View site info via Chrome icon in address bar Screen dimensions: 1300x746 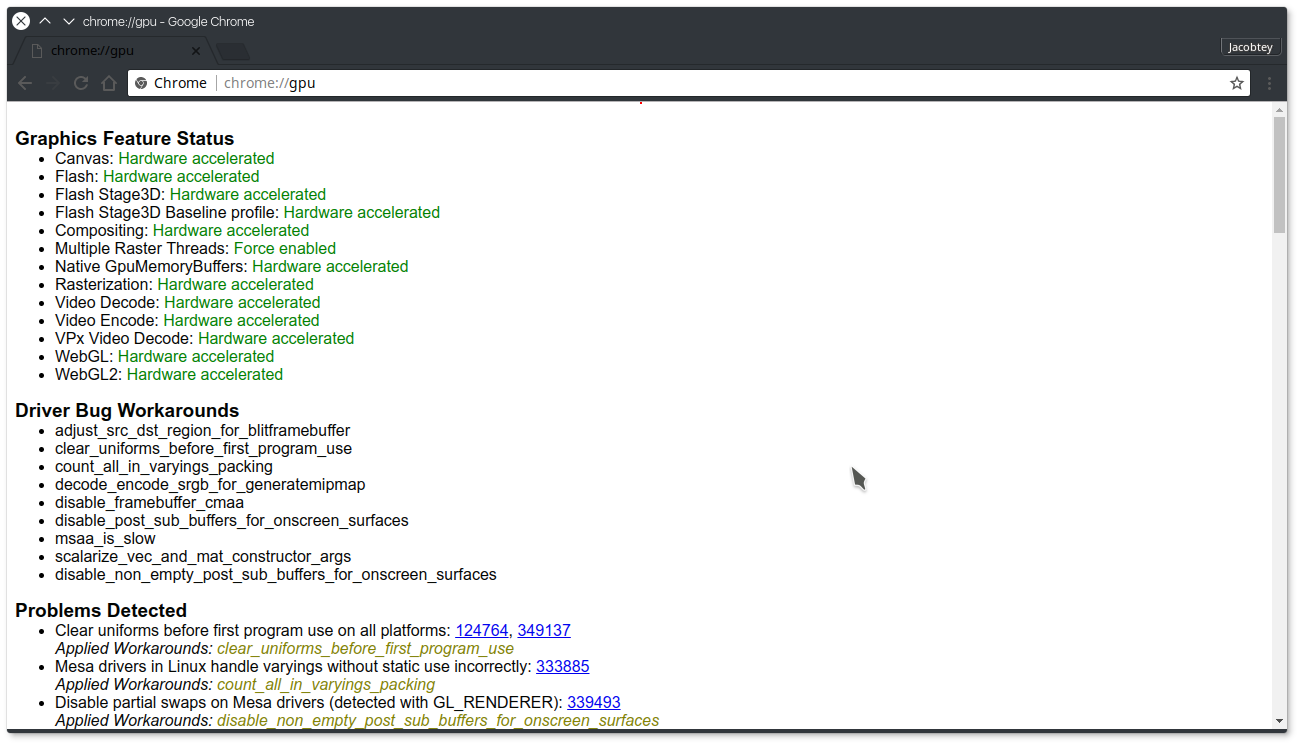pyautogui.click(x=142, y=83)
